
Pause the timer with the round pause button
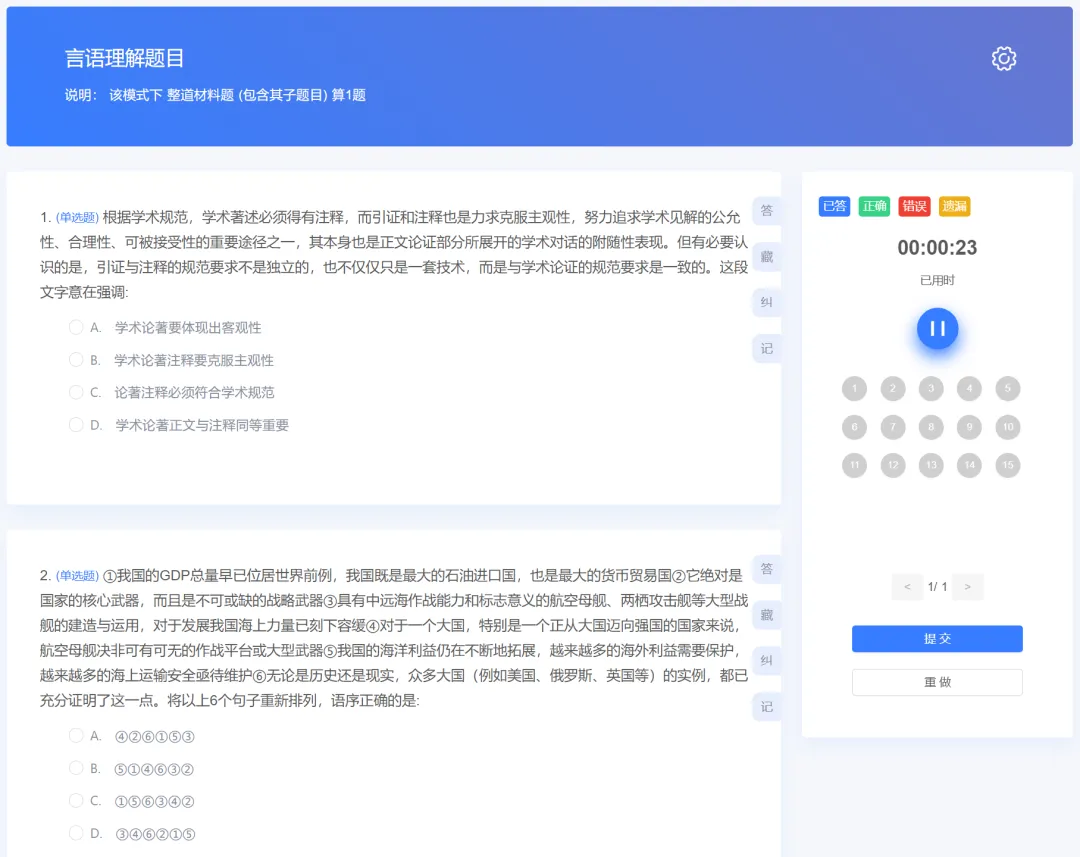(937, 329)
